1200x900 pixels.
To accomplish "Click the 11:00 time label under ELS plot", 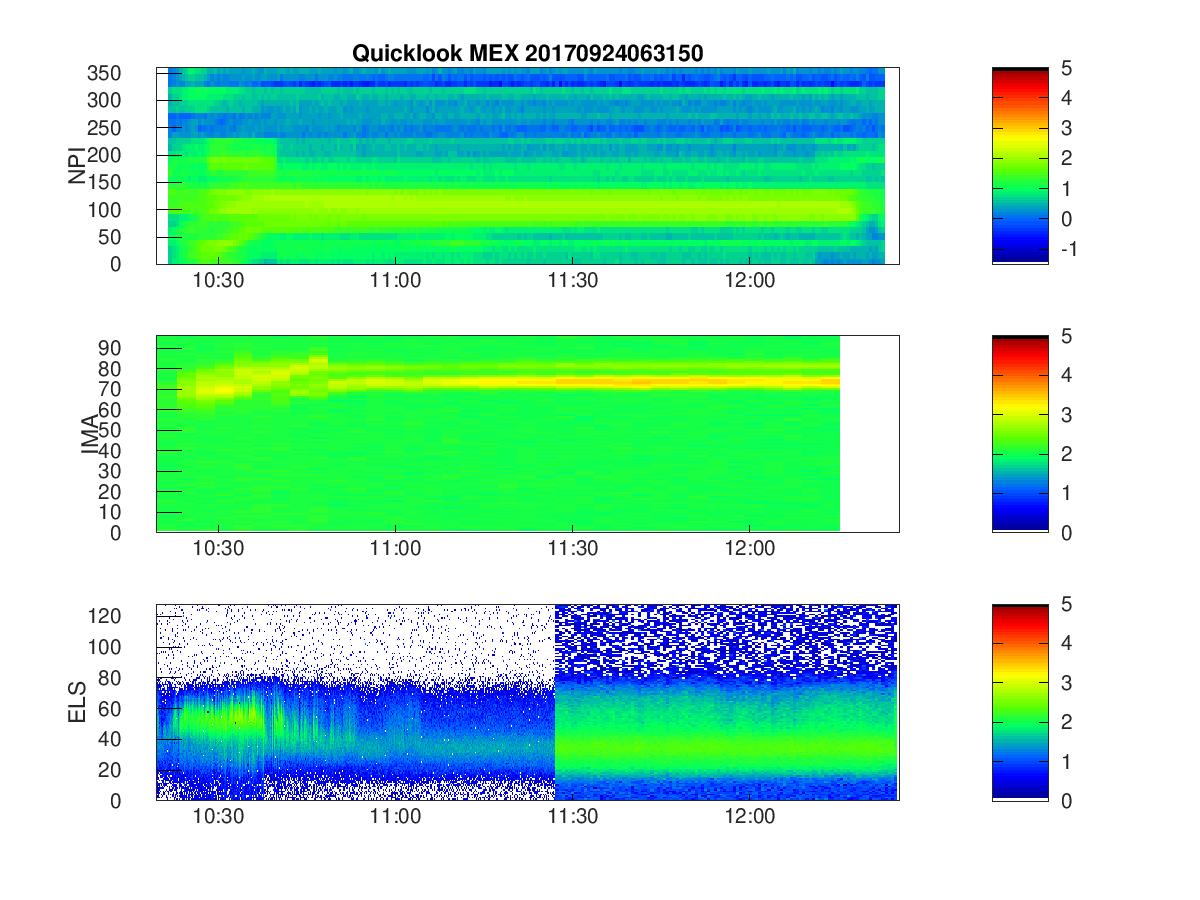I will click(x=395, y=817).
